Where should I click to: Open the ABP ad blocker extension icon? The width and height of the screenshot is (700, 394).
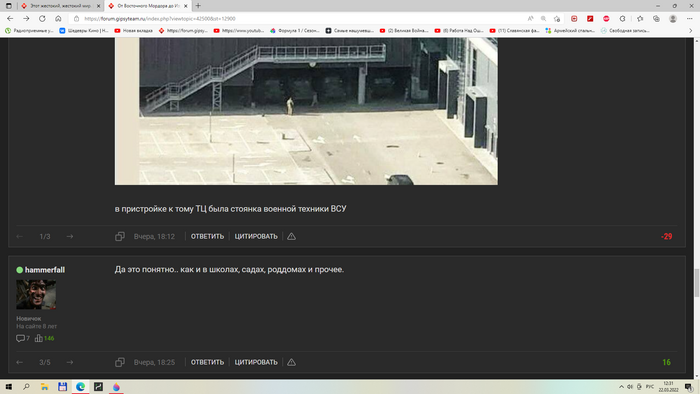[606, 19]
